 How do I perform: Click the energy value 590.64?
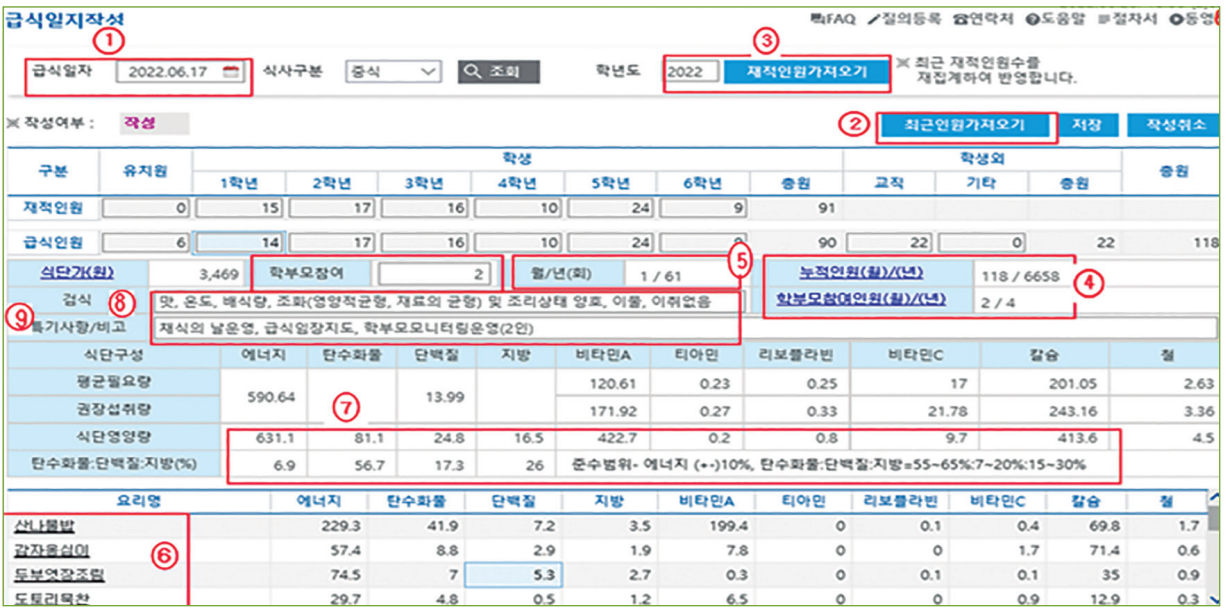click(270, 396)
